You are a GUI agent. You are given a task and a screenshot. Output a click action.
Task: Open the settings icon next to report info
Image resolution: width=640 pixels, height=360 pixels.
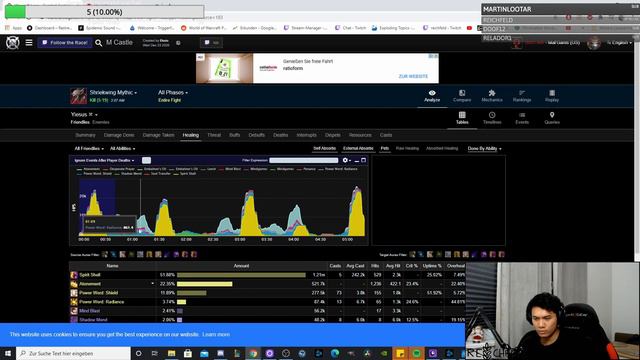[x=178, y=43]
